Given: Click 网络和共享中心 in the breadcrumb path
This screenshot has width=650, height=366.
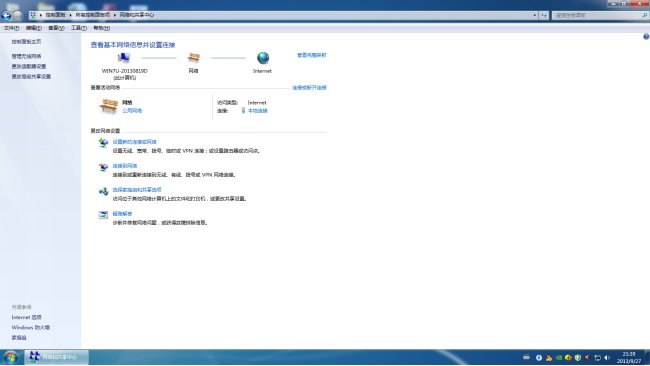Looking at the screenshot, I should coord(136,15).
